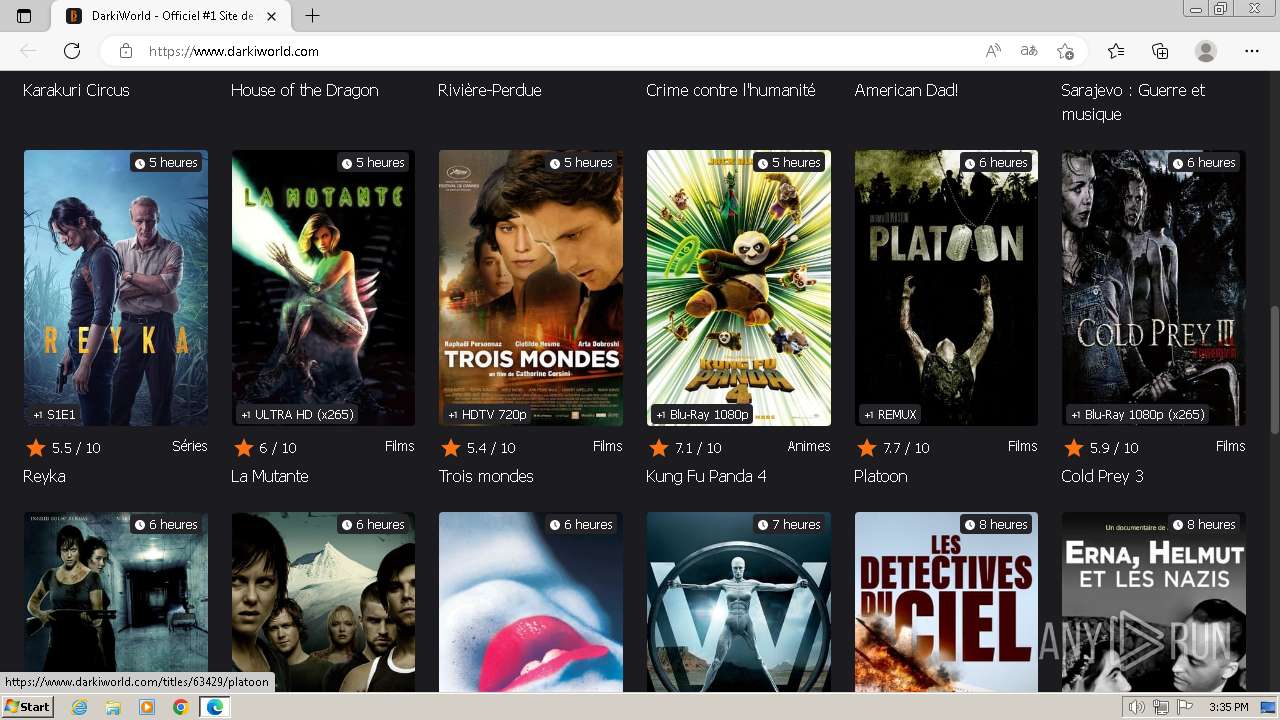View site information lock icon

[126, 51]
